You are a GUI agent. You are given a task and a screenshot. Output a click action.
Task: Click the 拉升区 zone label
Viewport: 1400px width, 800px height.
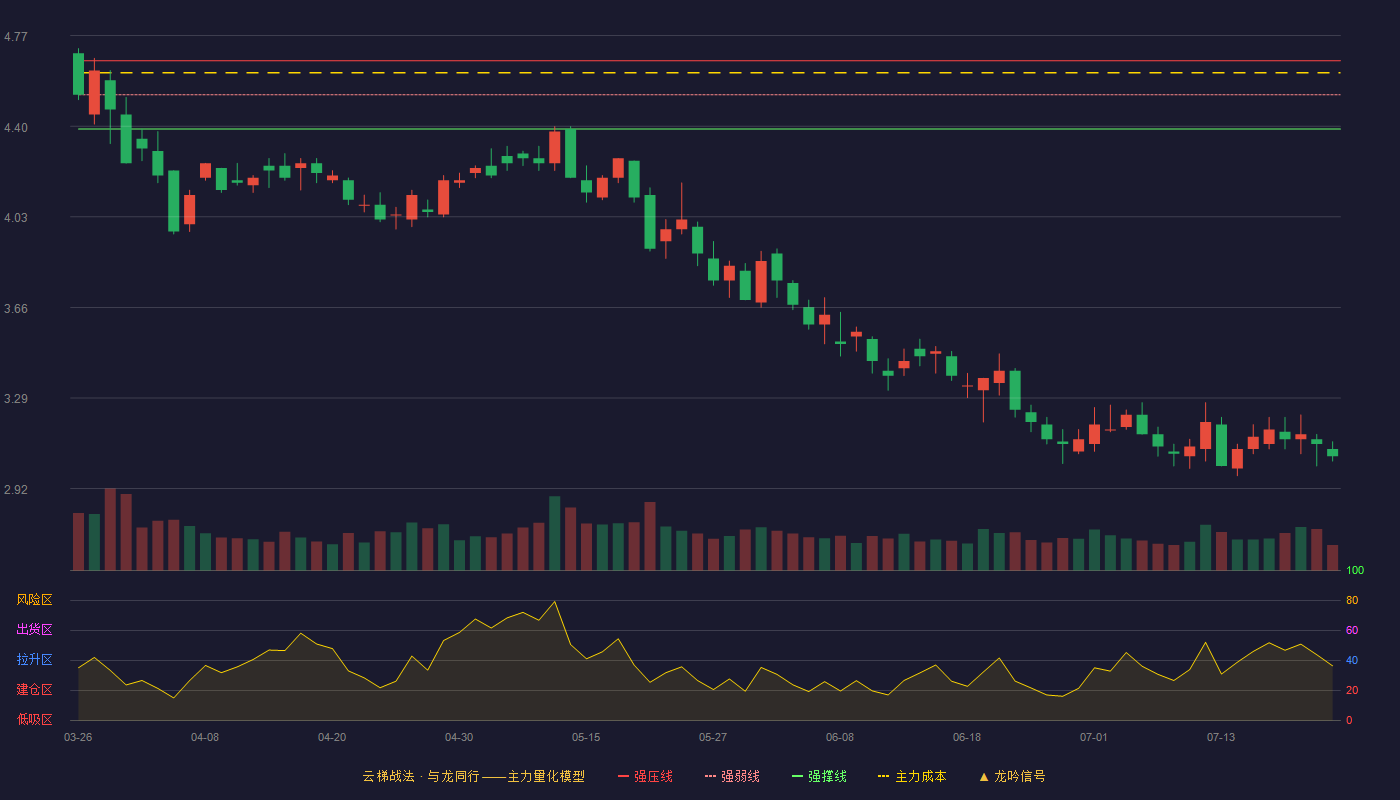pyautogui.click(x=34, y=660)
